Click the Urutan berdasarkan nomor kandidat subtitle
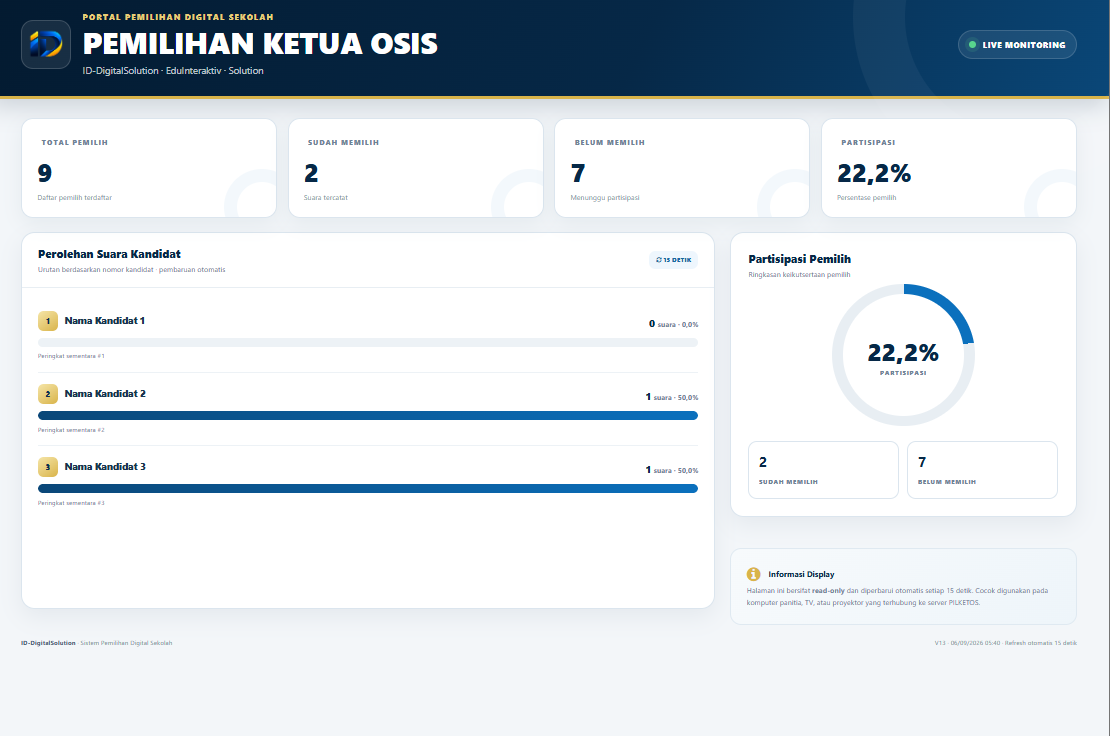The width and height of the screenshot is (1110, 736). 132,270
